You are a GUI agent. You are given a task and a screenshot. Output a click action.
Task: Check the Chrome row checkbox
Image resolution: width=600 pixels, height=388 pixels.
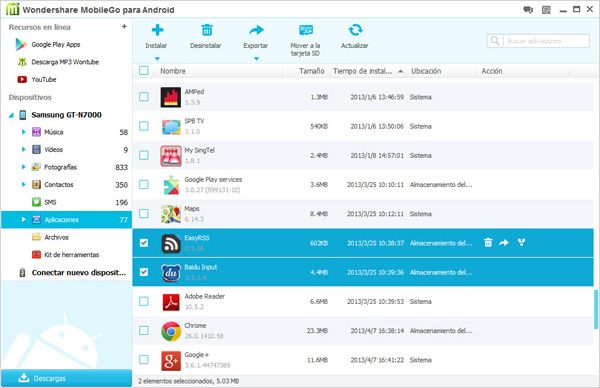(144, 330)
